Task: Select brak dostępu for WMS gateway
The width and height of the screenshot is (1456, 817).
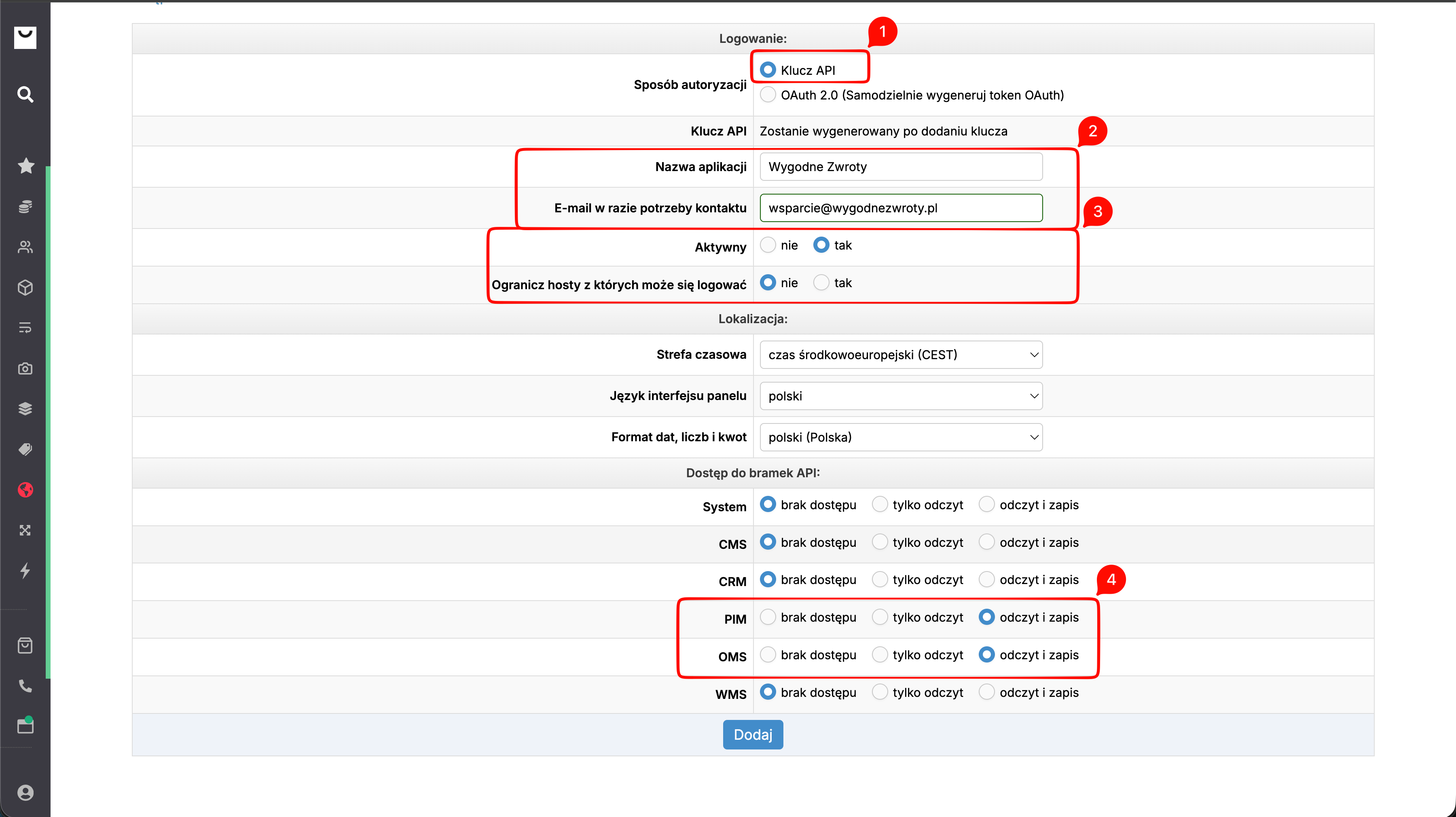Action: [768, 692]
